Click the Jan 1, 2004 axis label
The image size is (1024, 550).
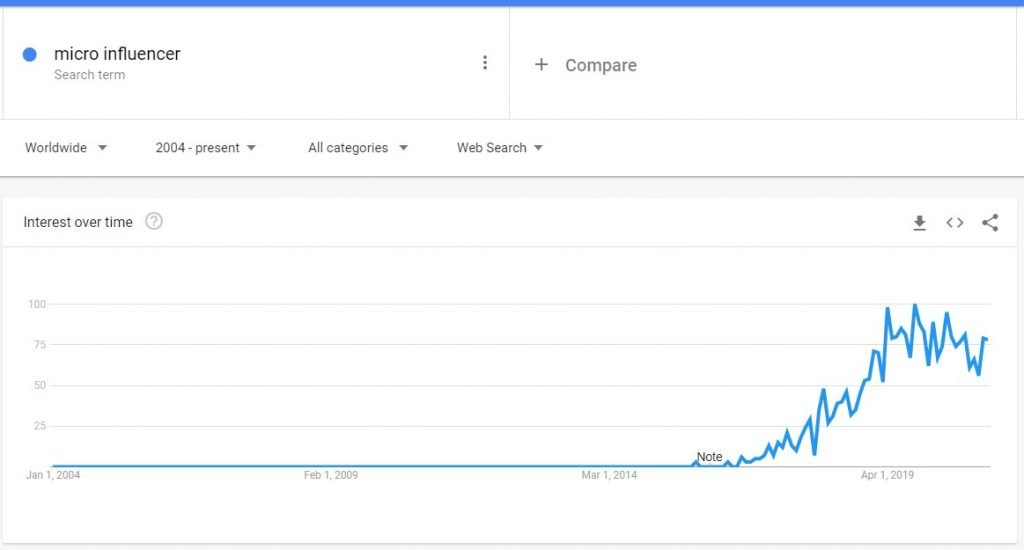[x=53, y=475]
